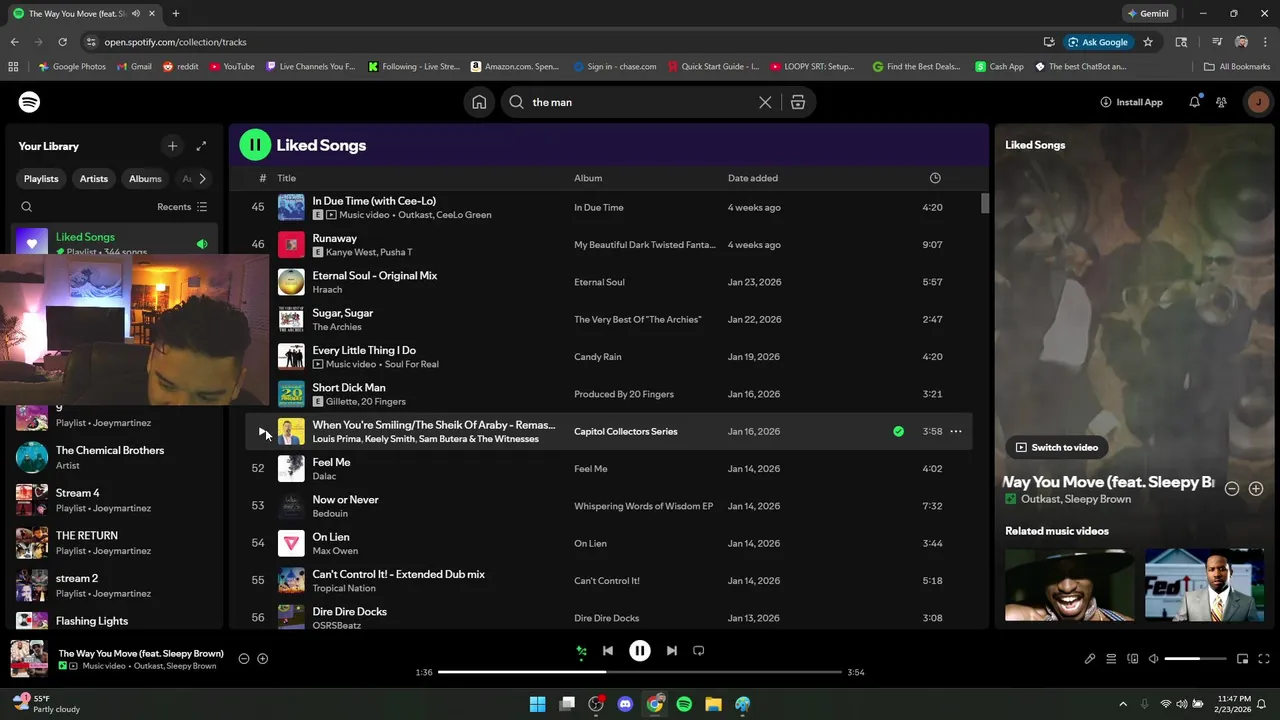Expand Your Library to full view
This screenshot has width=1280, height=720.
pyautogui.click(x=201, y=146)
